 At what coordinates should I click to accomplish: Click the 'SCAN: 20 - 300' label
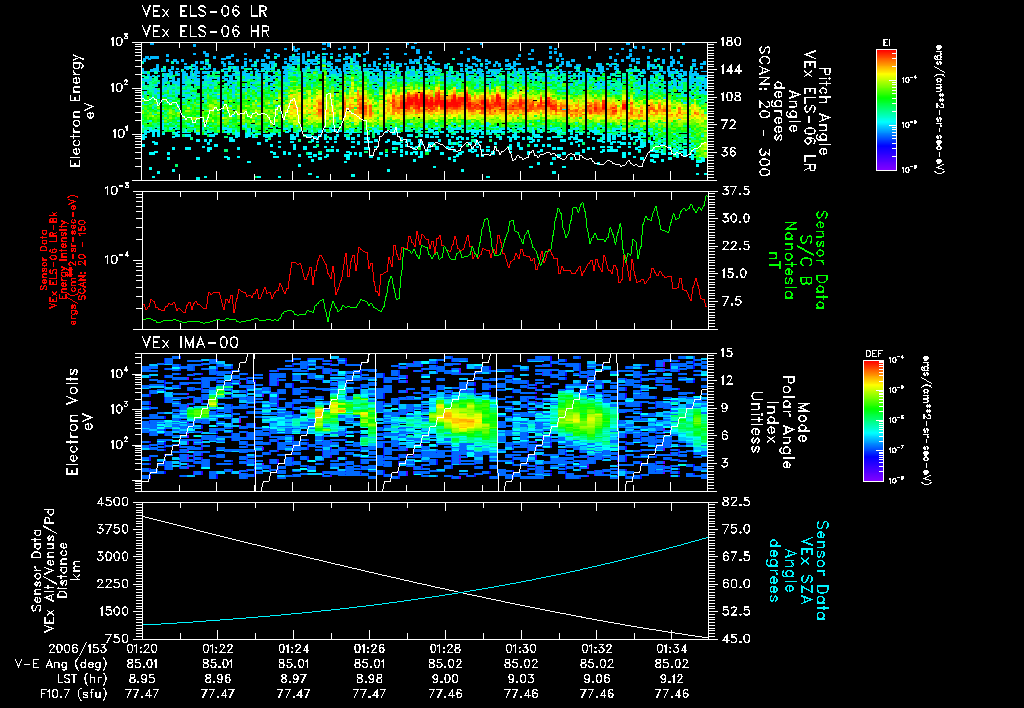point(763,110)
